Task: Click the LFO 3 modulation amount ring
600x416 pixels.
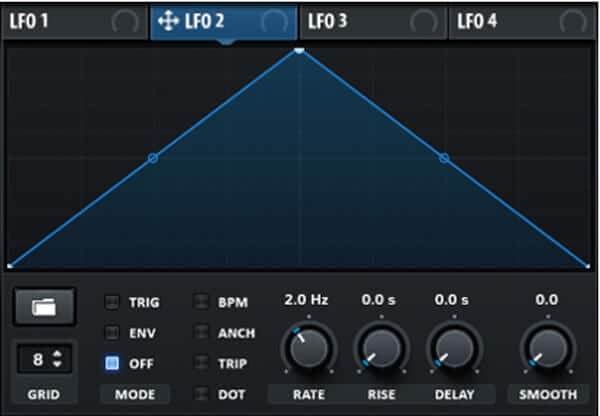Action: click(x=424, y=22)
